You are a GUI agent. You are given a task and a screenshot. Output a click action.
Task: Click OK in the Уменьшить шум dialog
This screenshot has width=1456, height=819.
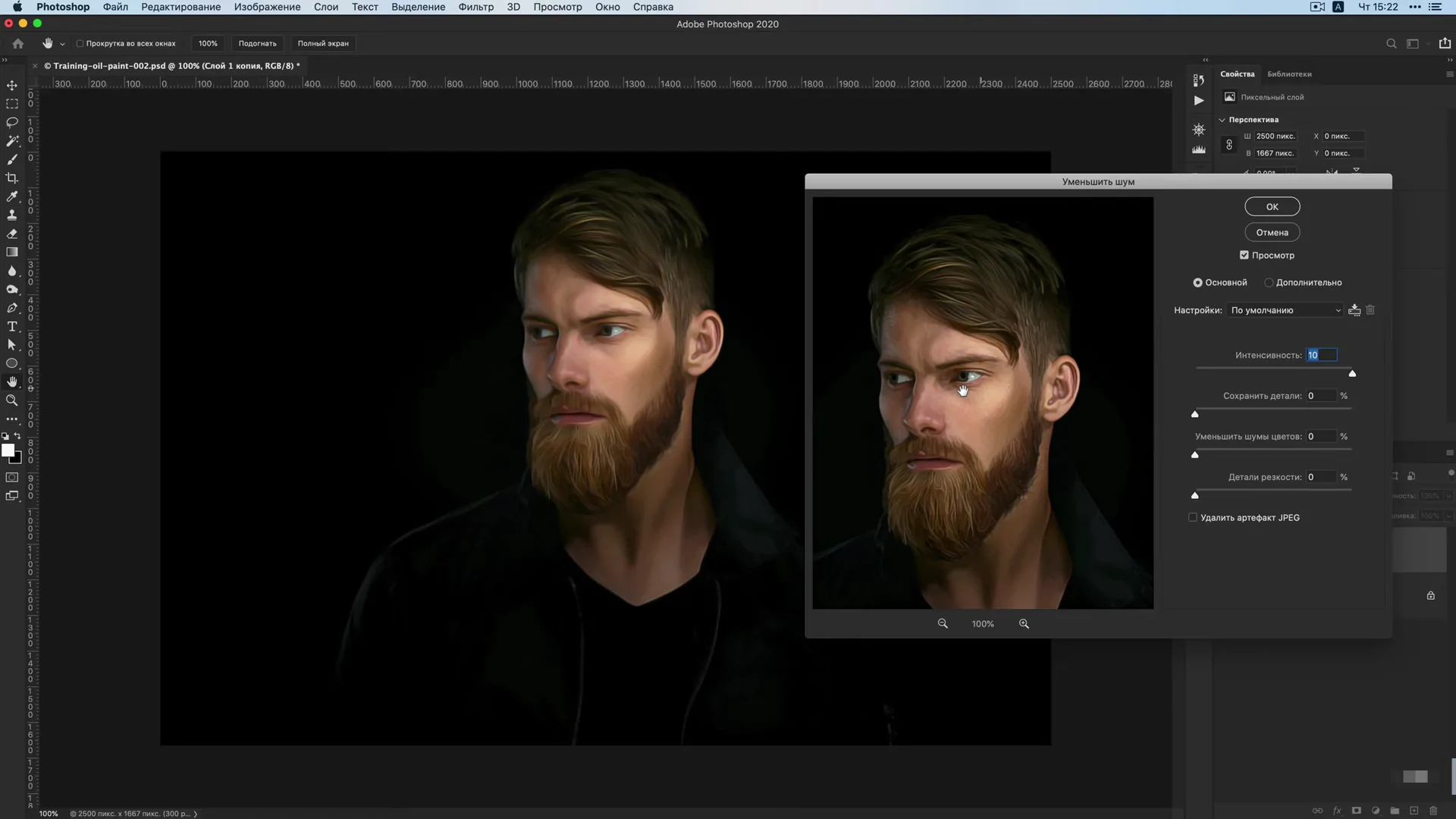pyautogui.click(x=1272, y=206)
